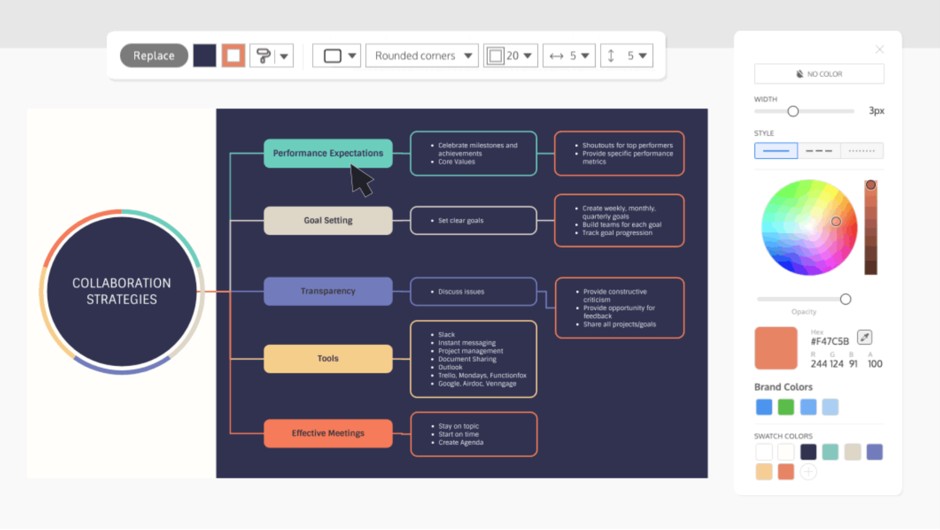
Task: Select the Tools node
Action: (328, 358)
